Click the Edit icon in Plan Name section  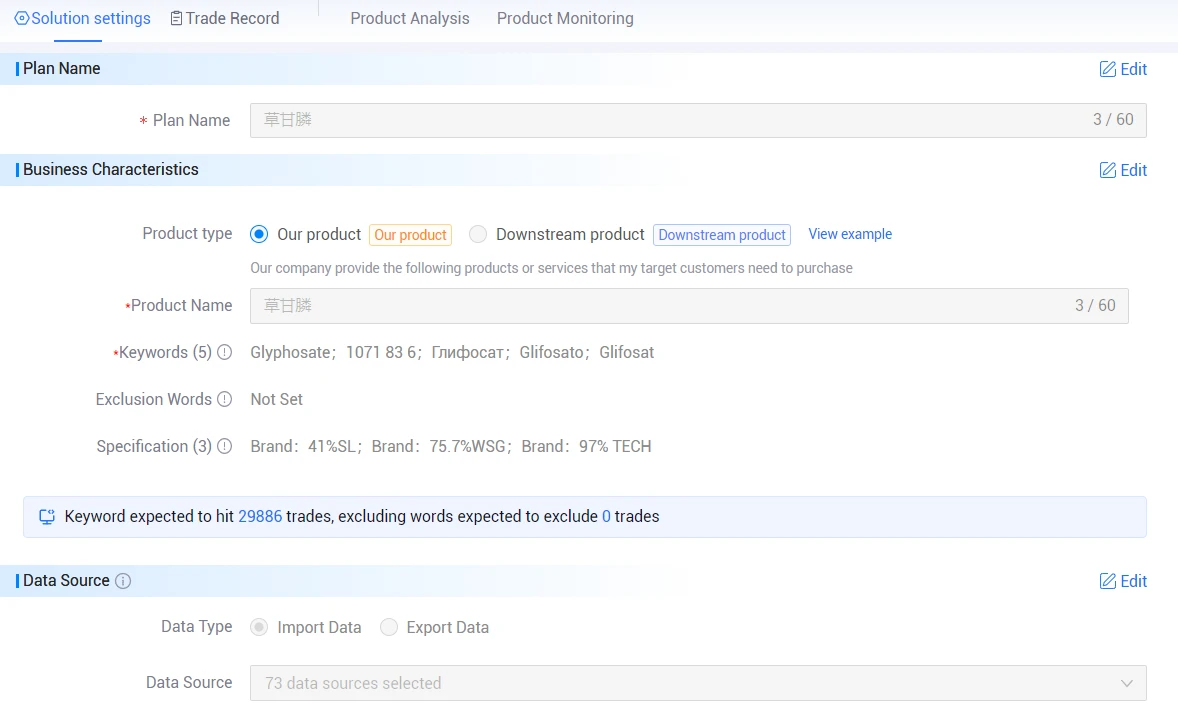coord(1107,69)
